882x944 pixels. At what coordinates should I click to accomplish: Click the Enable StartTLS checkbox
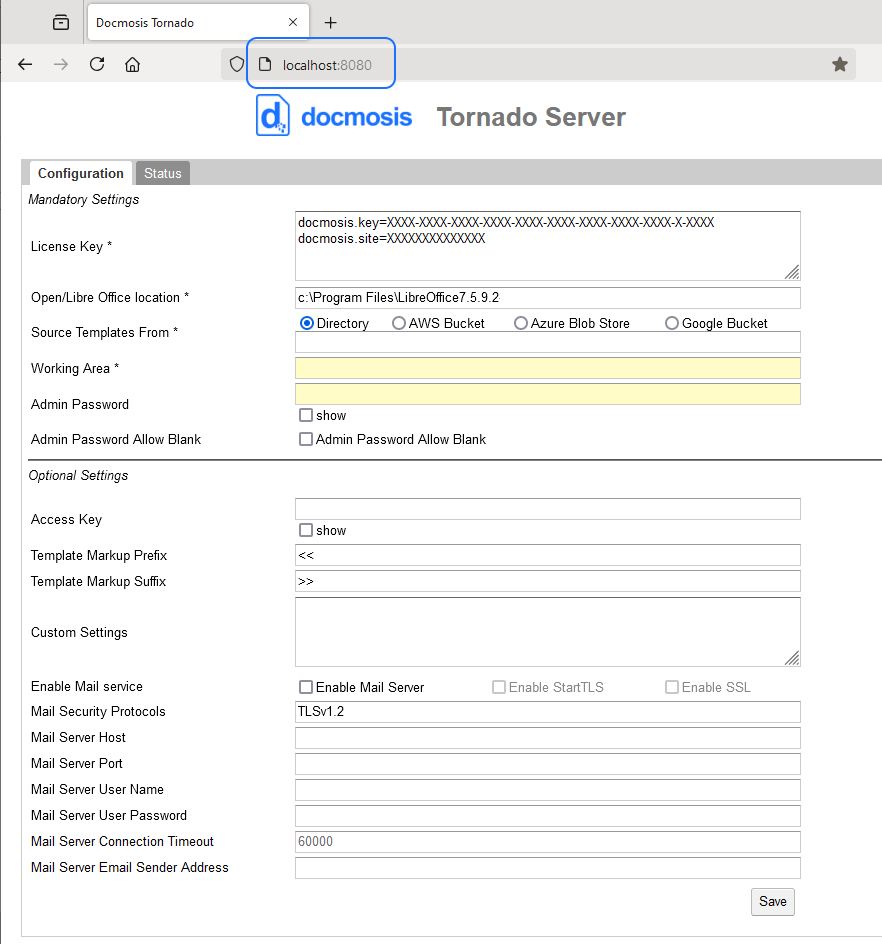[498, 687]
